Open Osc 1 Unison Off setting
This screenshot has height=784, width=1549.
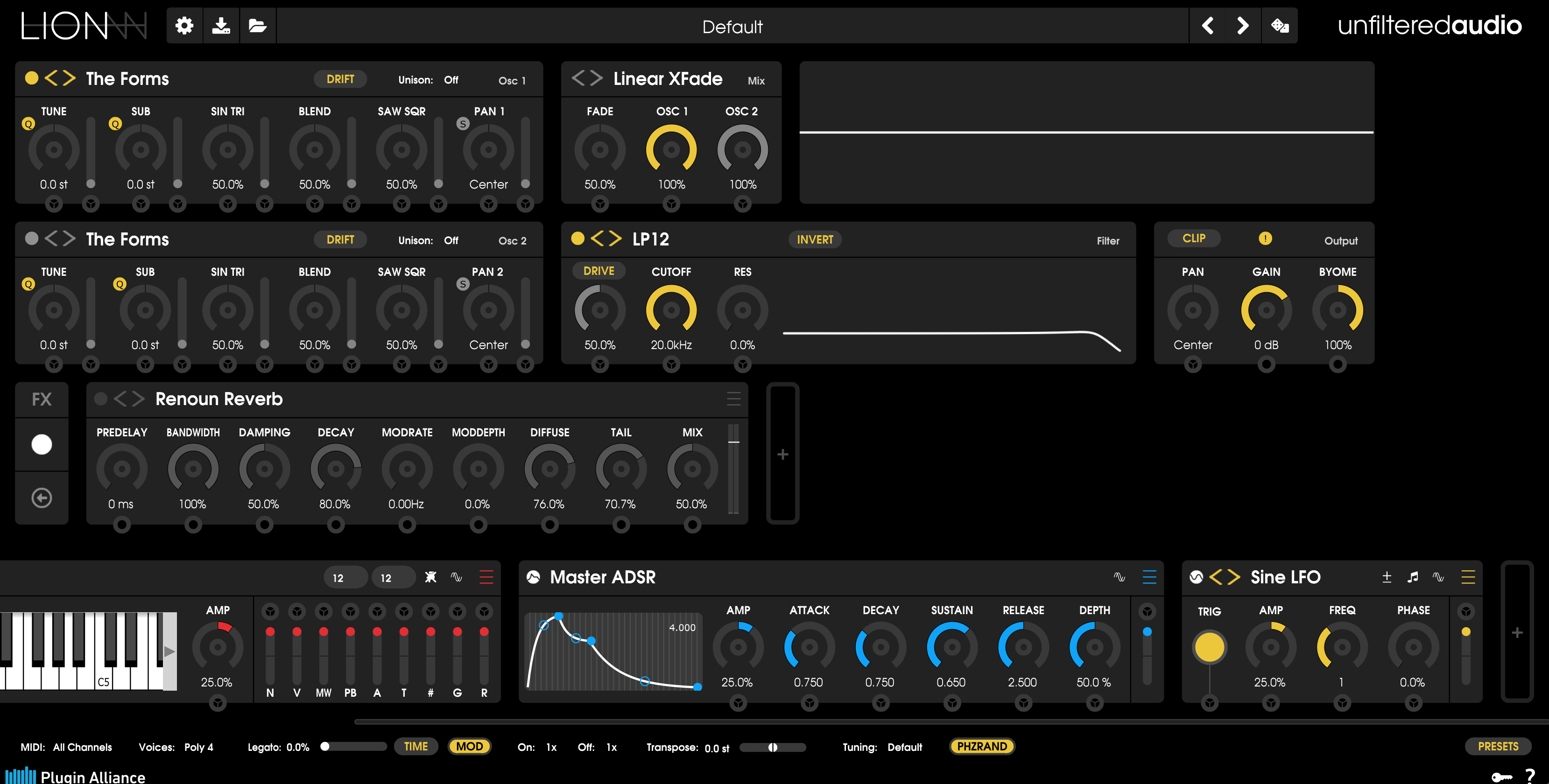[451, 80]
